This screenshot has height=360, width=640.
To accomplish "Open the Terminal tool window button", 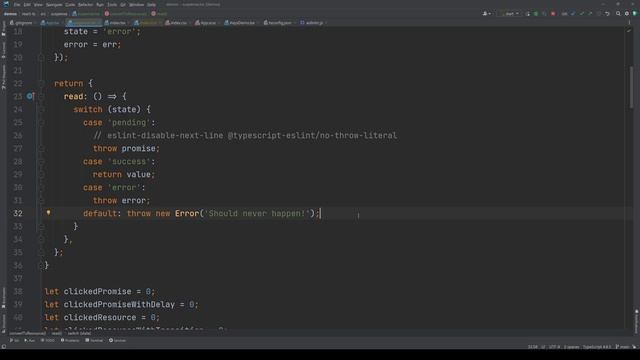I will tap(94, 340).
